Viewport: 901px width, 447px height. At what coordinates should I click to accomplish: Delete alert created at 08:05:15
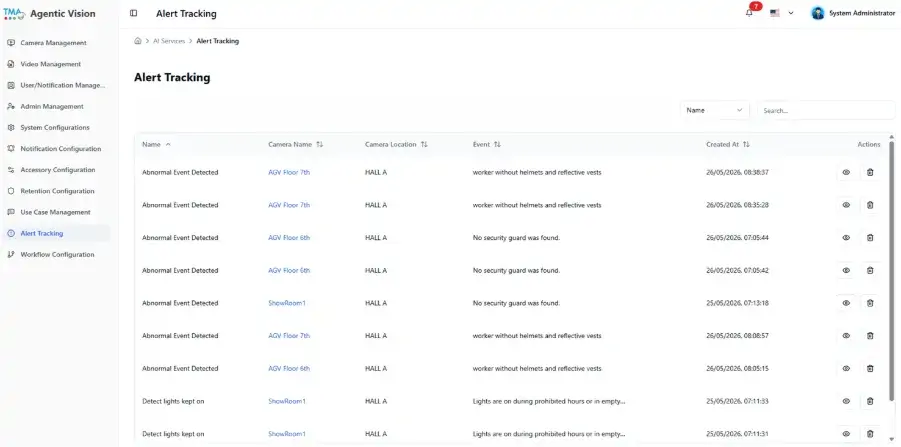[x=870, y=369]
